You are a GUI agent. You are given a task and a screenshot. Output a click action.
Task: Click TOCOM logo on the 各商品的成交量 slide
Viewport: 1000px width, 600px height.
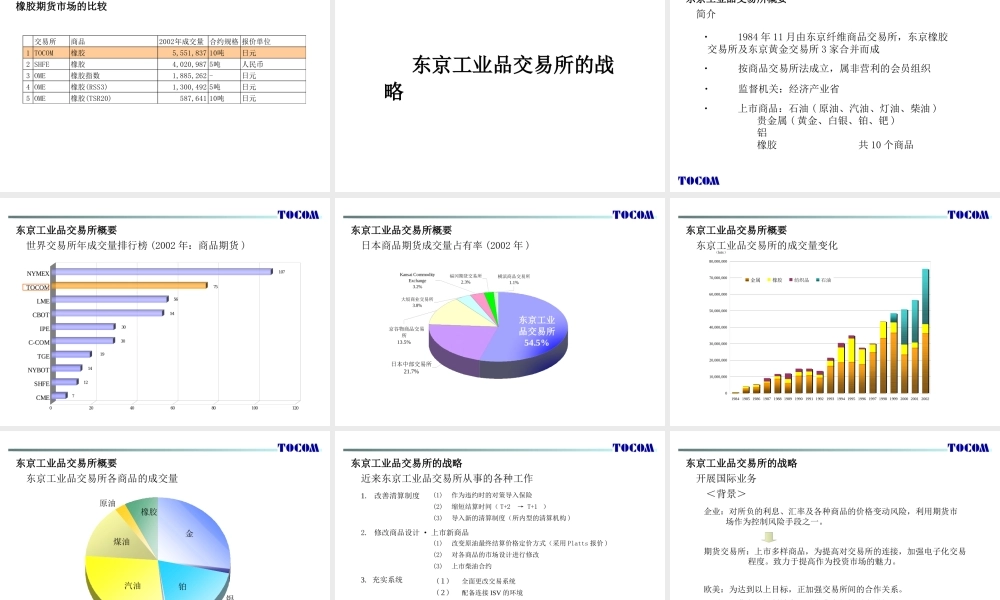(298, 448)
